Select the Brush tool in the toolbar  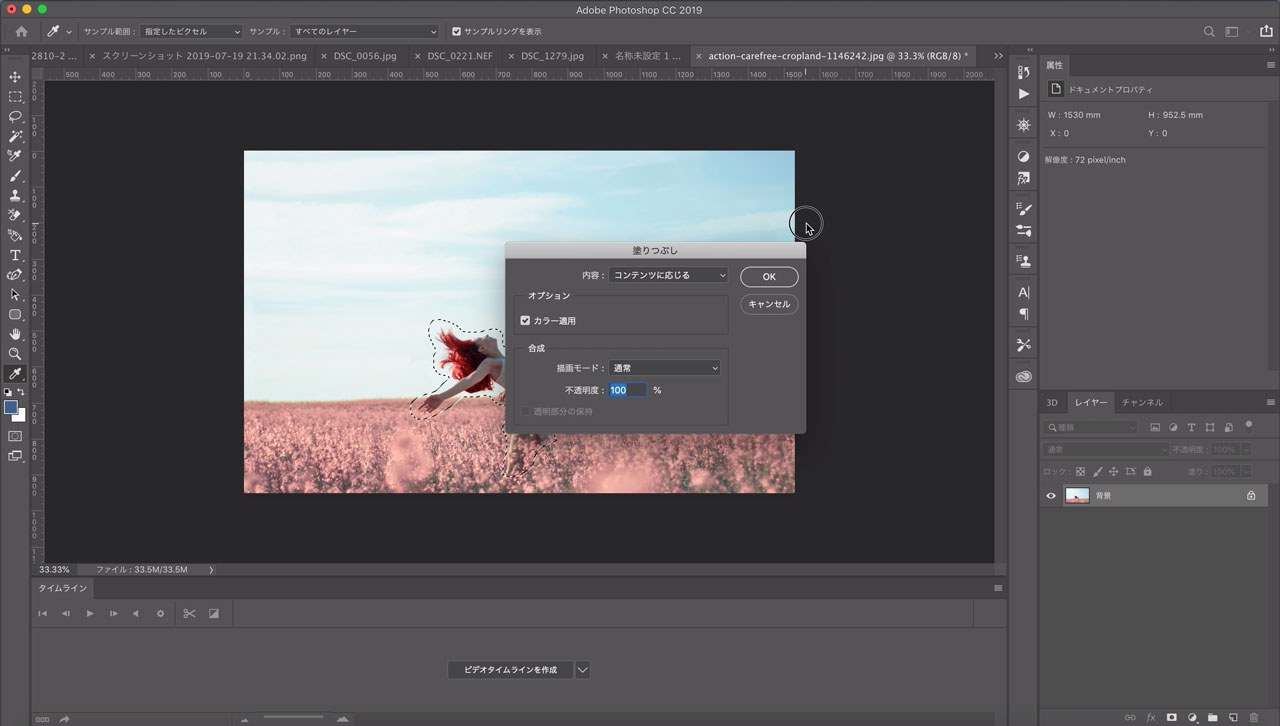tap(15, 176)
